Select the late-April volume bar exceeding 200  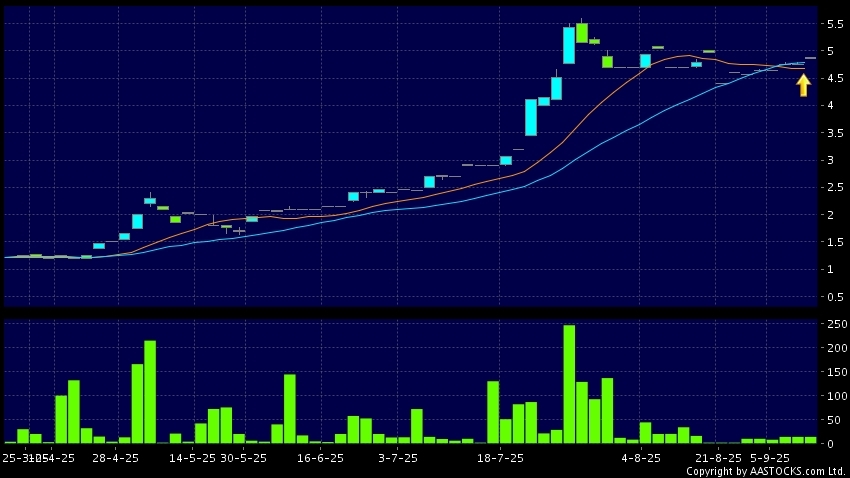click(x=150, y=391)
